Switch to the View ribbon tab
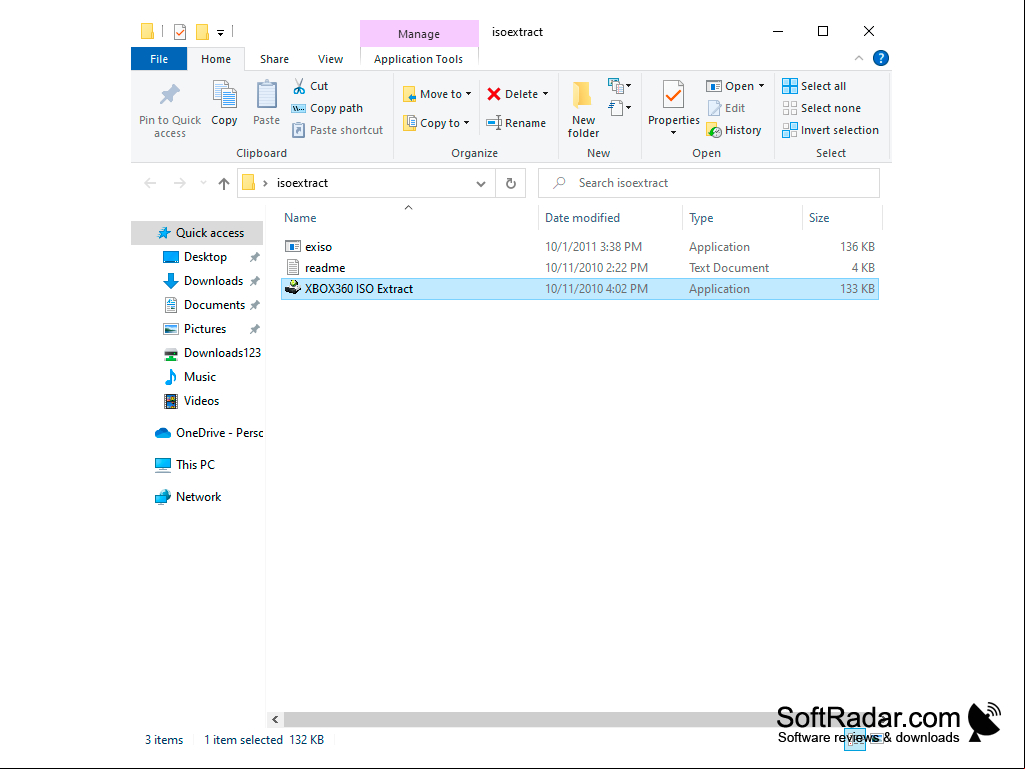This screenshot has height=769, width=1025. (330, 59)
